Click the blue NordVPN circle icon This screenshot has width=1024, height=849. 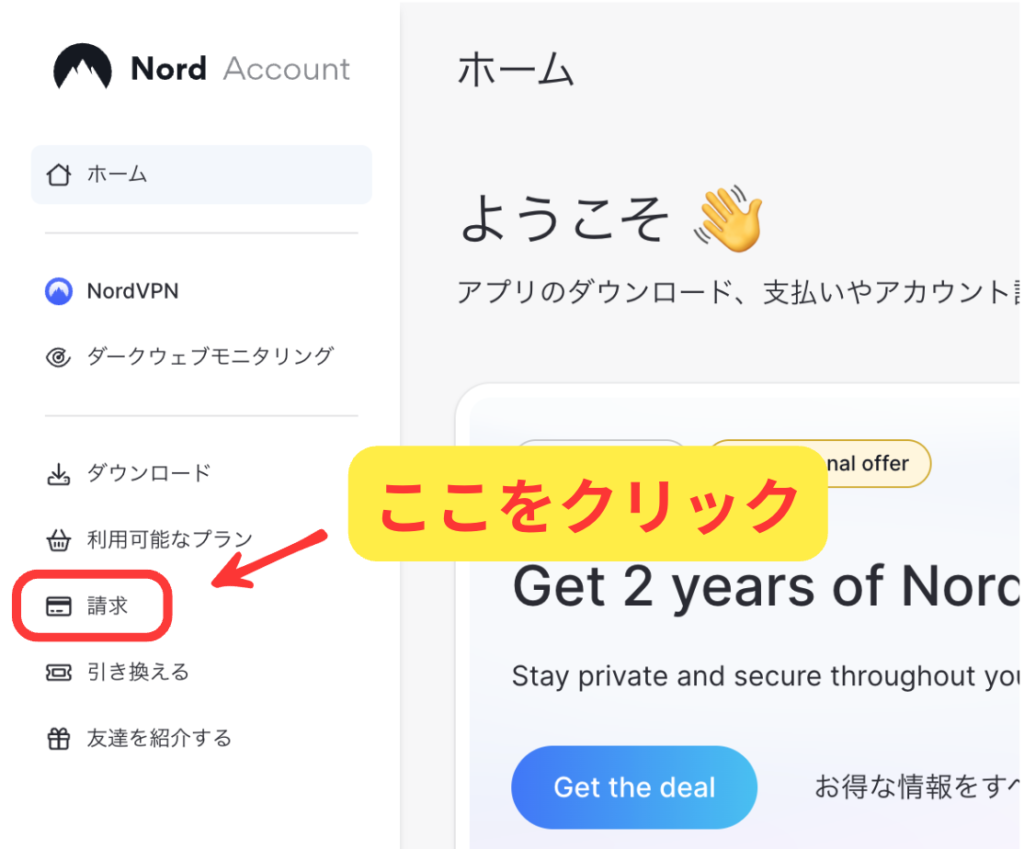(x=60, y=292)
